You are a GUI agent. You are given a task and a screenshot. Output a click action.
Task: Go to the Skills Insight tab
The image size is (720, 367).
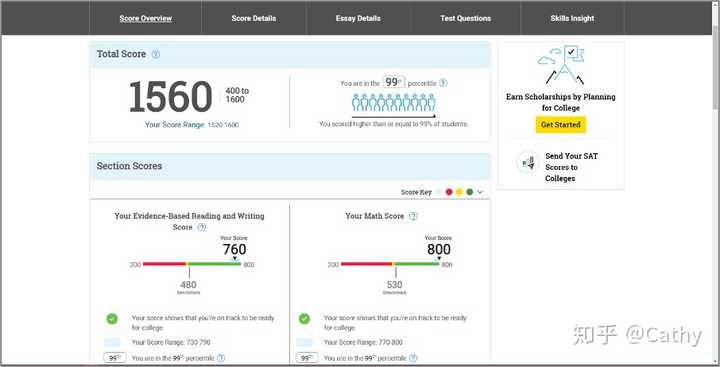(572, 18)
